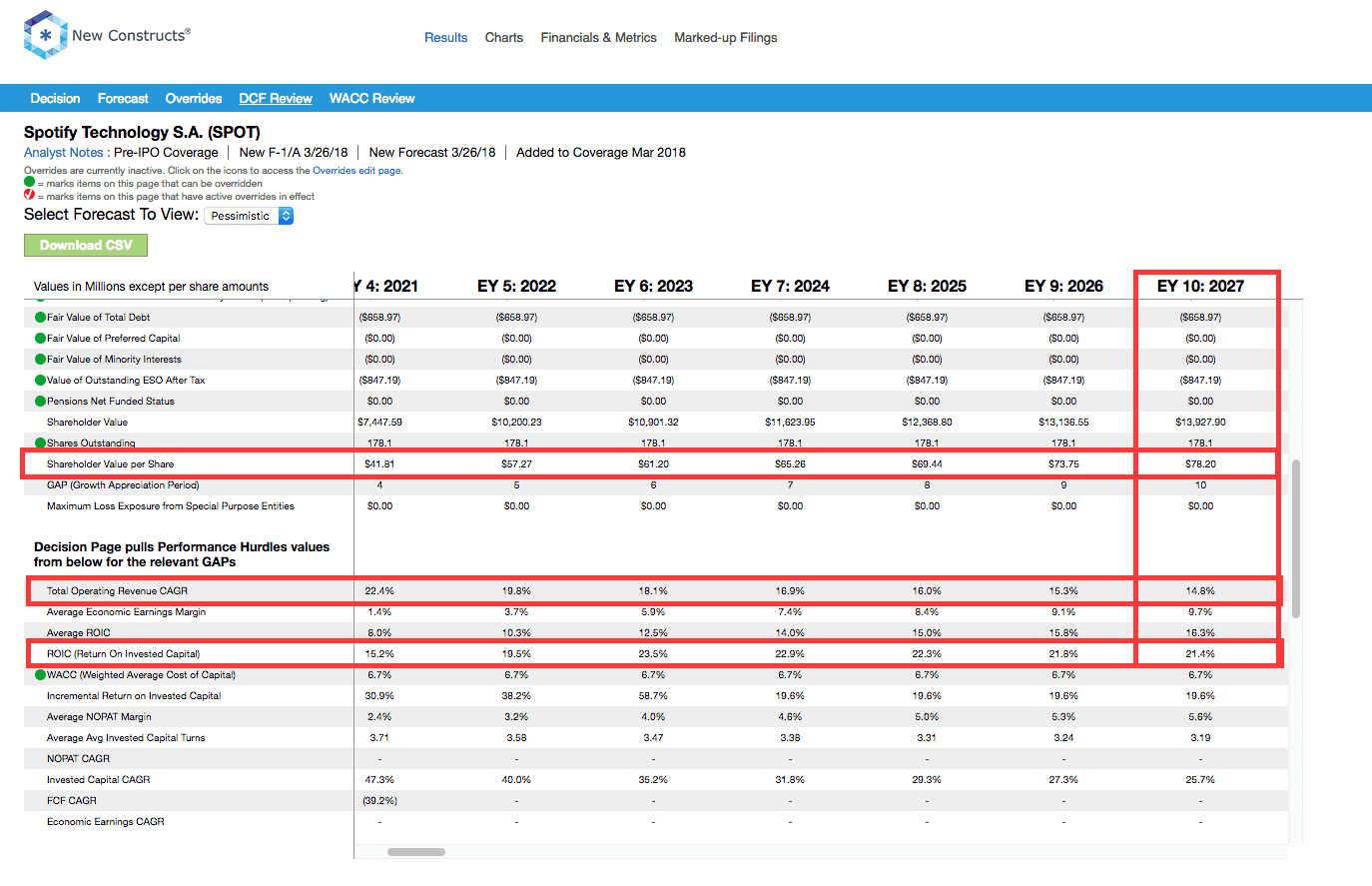
Task: Click override icon for Value of Outstanding ESO
Action: click(x=40, y=380)
